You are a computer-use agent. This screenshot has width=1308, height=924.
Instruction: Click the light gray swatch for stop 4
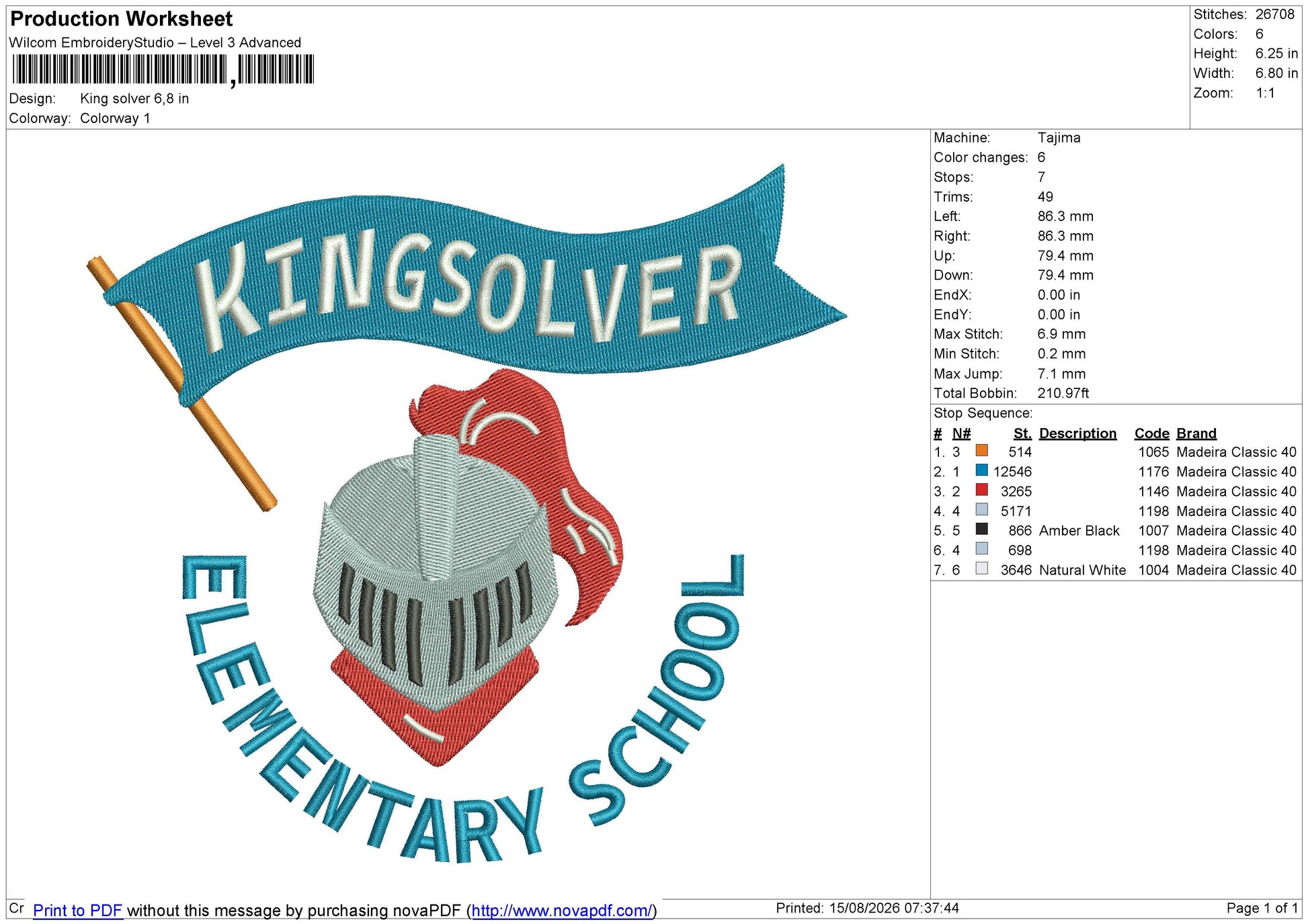[x=981, y=509]
